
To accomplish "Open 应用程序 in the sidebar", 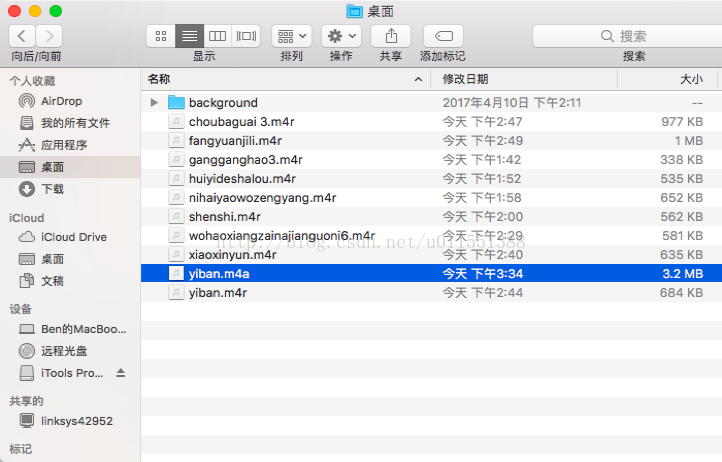I will pyautogui.click(x=70, y=145).
